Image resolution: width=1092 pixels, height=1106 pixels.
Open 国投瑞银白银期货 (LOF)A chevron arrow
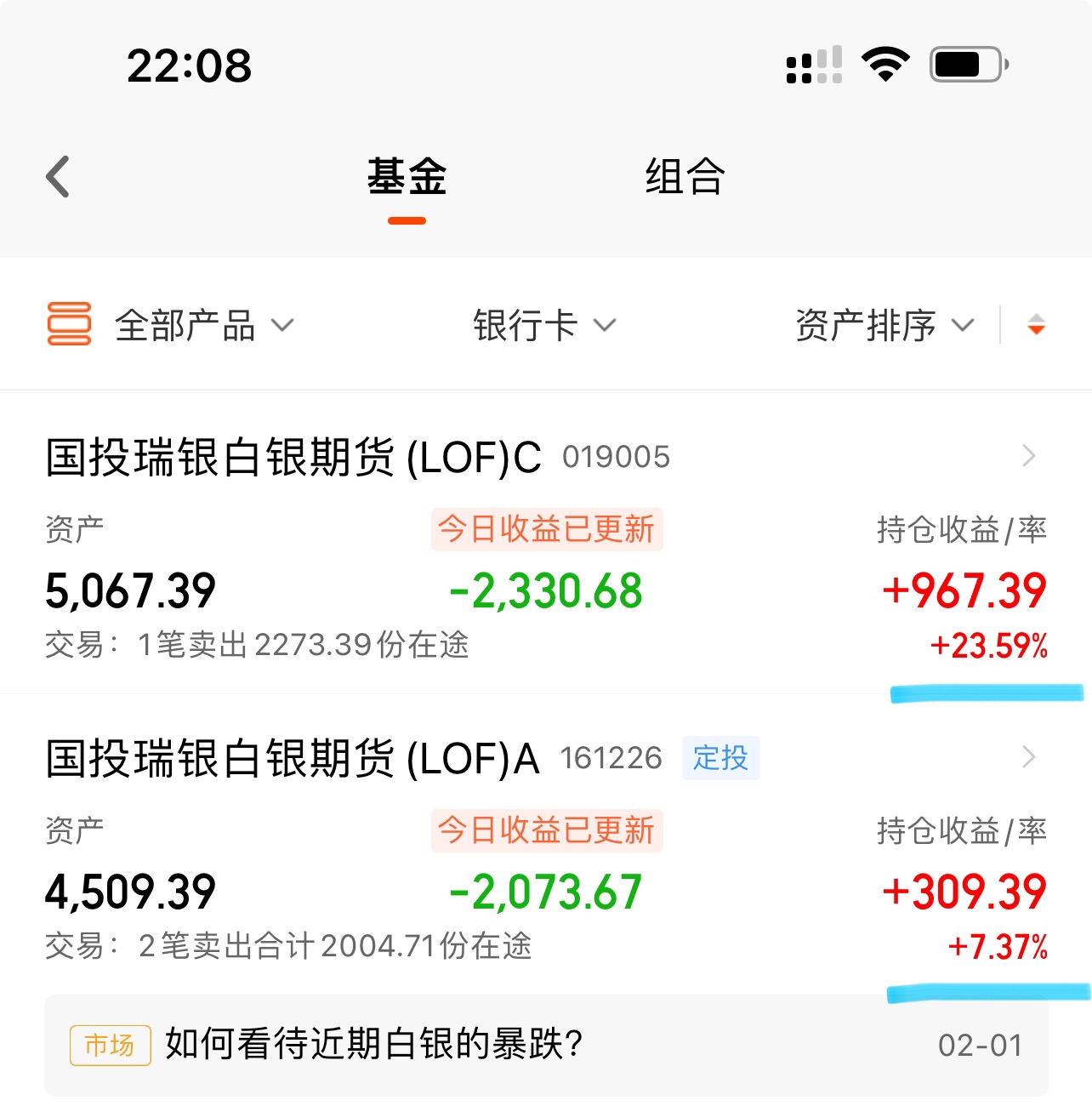pos(1029,756)
